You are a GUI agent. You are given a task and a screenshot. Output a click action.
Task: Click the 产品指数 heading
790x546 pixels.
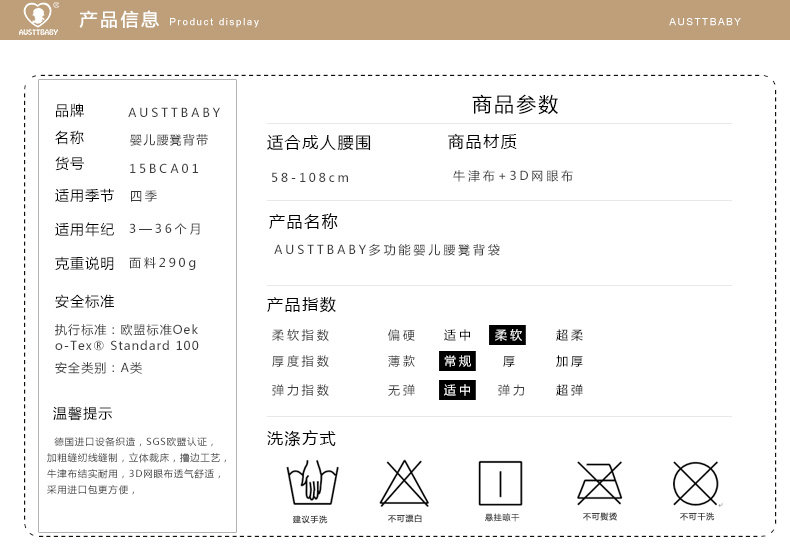[x=301, y=304]
